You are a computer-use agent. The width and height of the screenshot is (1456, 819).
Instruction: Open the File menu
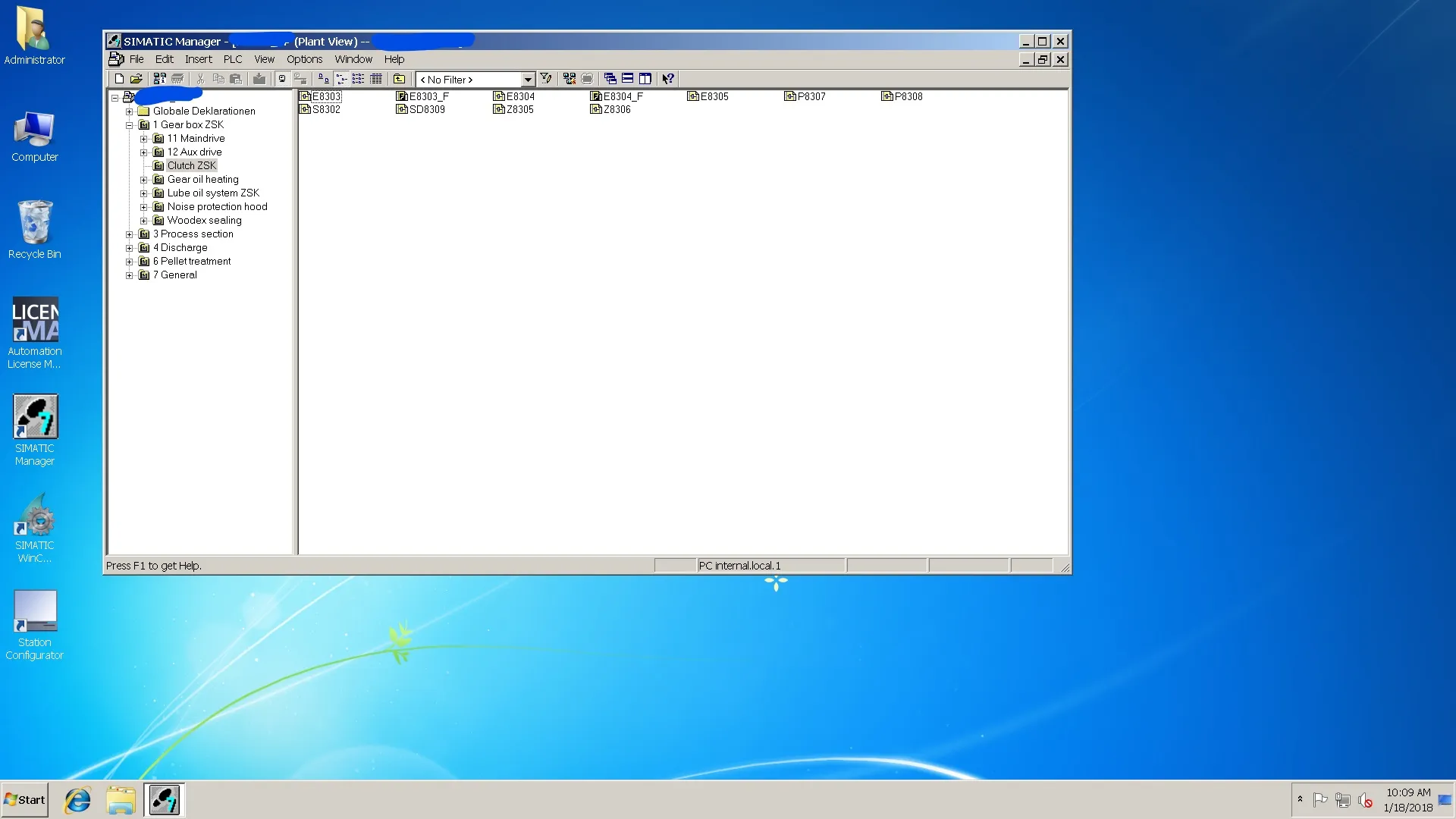(136, 59)
